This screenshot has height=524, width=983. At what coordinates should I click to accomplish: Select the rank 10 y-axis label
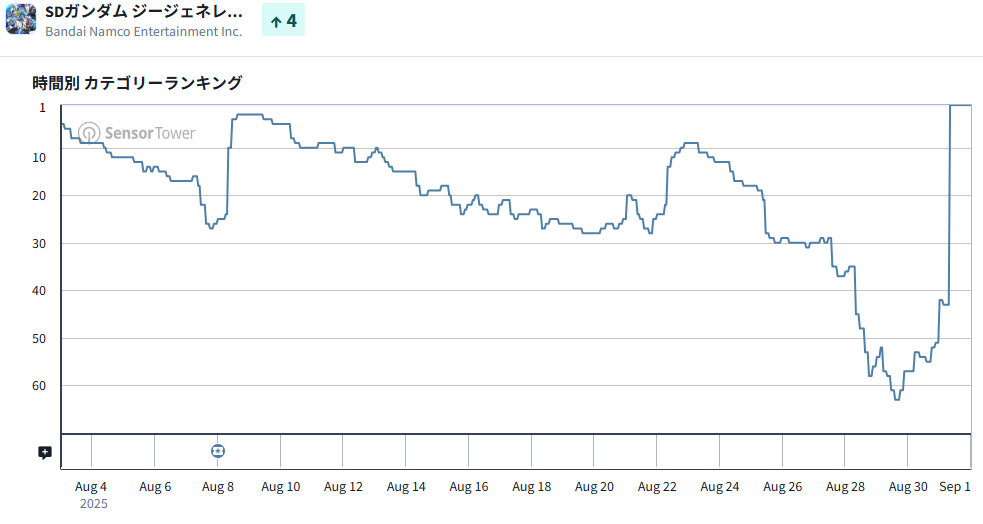[x=40, y=157]
